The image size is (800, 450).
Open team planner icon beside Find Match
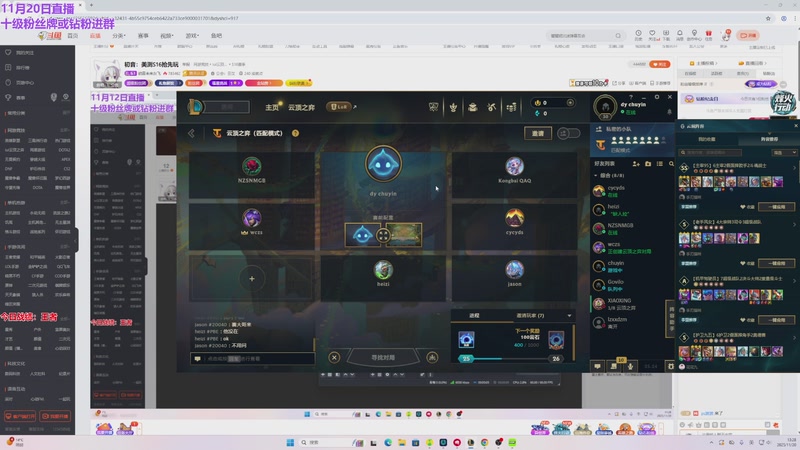pos(432,357)
